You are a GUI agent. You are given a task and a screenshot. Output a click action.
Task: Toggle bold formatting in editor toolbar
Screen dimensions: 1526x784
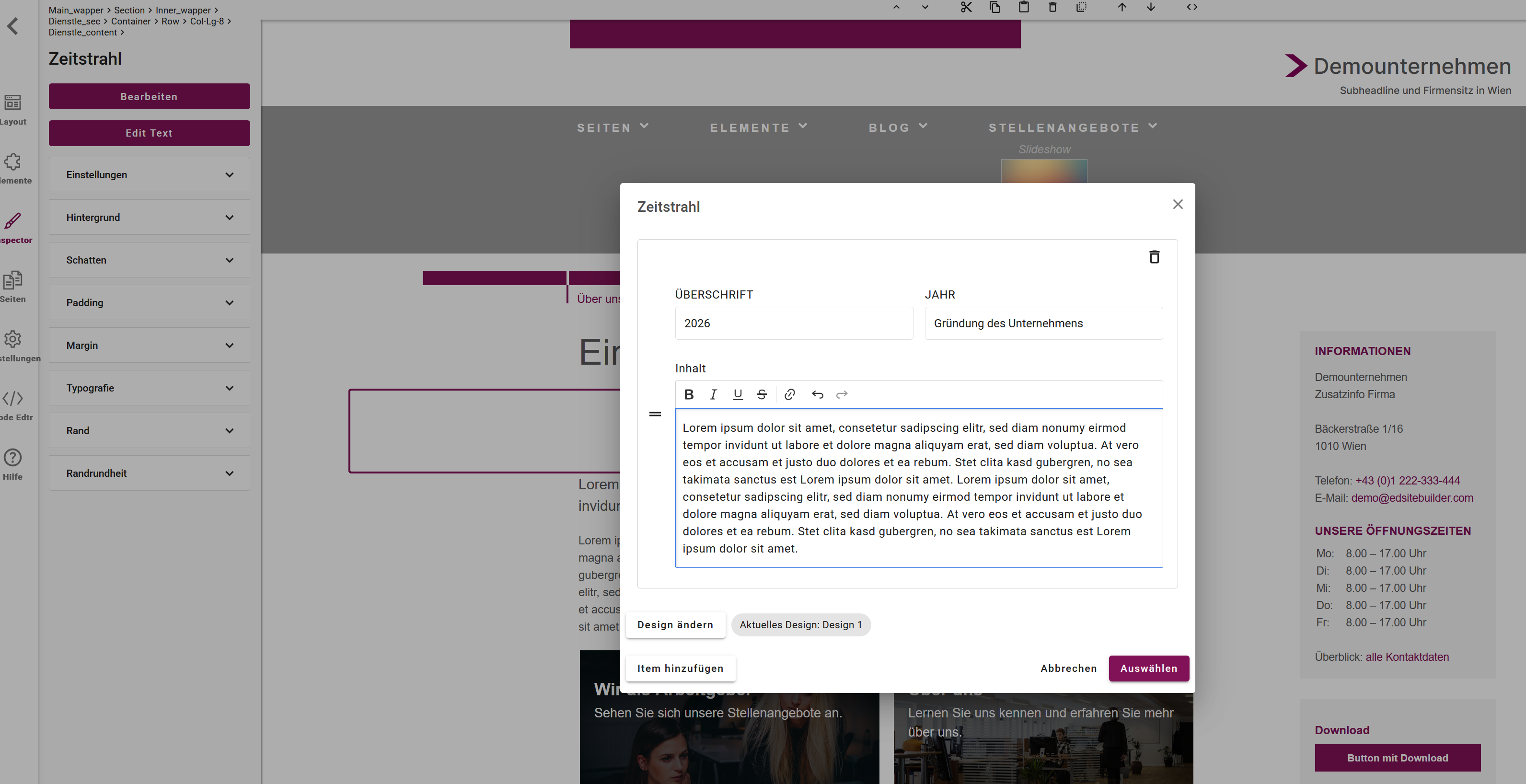point(689,394)
